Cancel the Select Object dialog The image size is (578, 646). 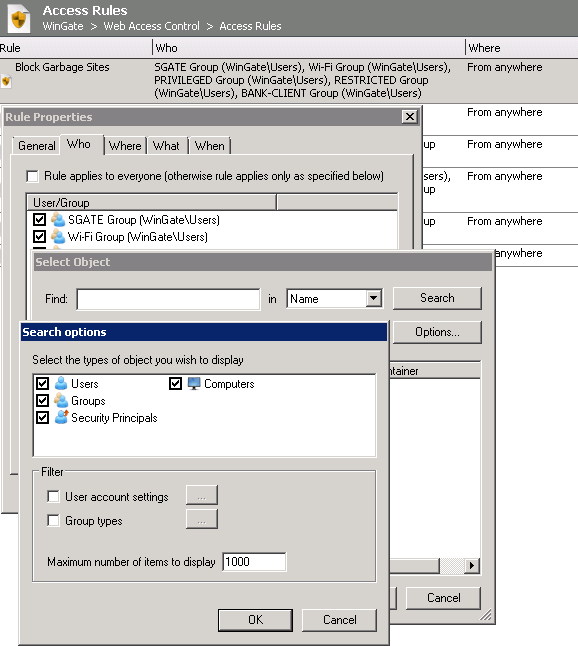click(x=443, y=598)
